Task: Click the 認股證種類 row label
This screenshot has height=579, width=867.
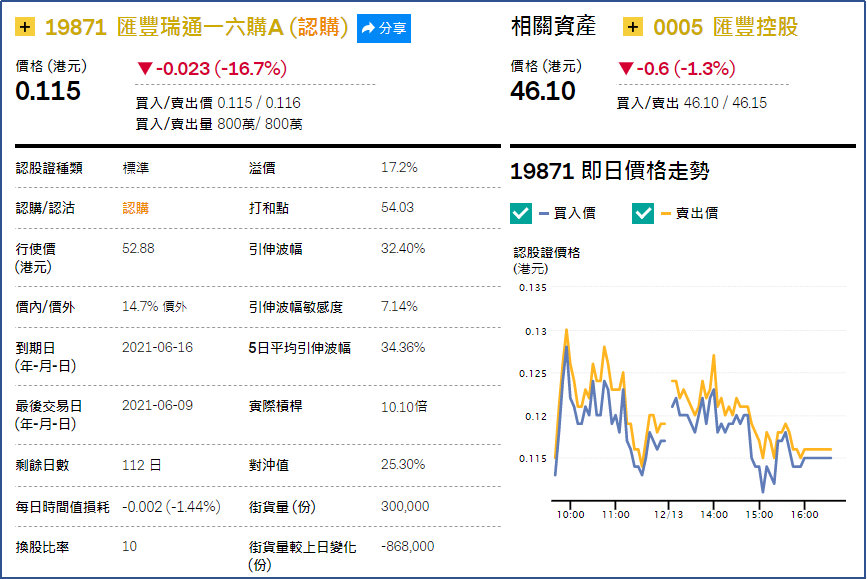Action: (x=49, y=168)
